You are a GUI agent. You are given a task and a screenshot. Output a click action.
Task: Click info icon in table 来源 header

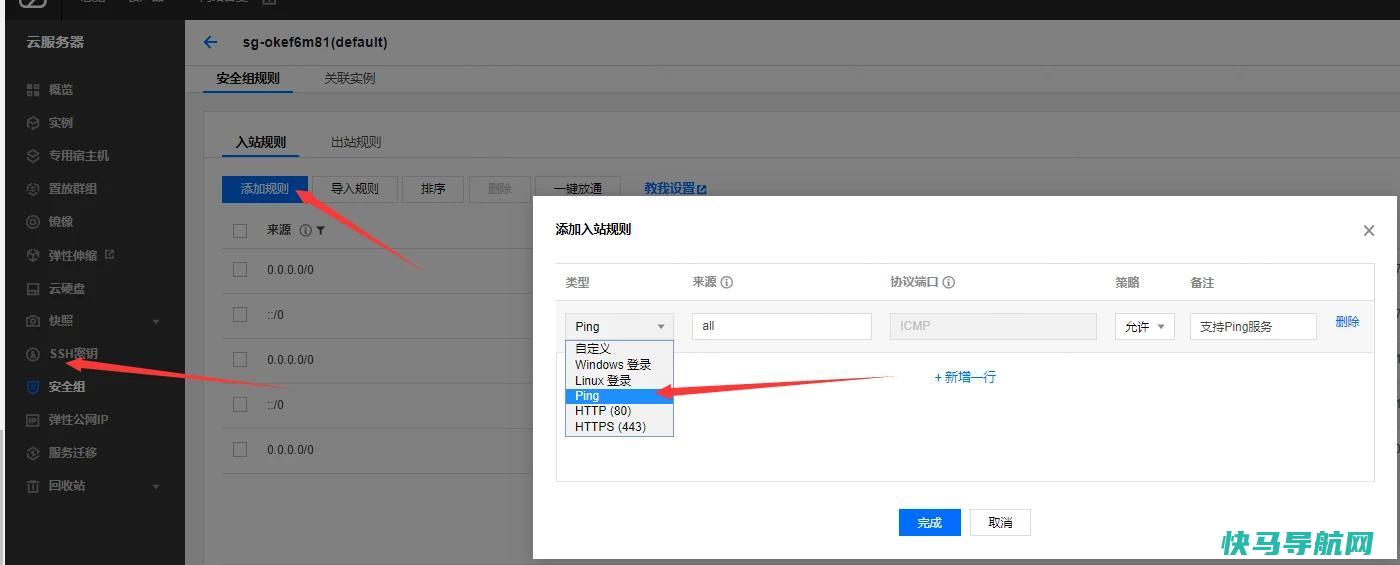(305, 231)
